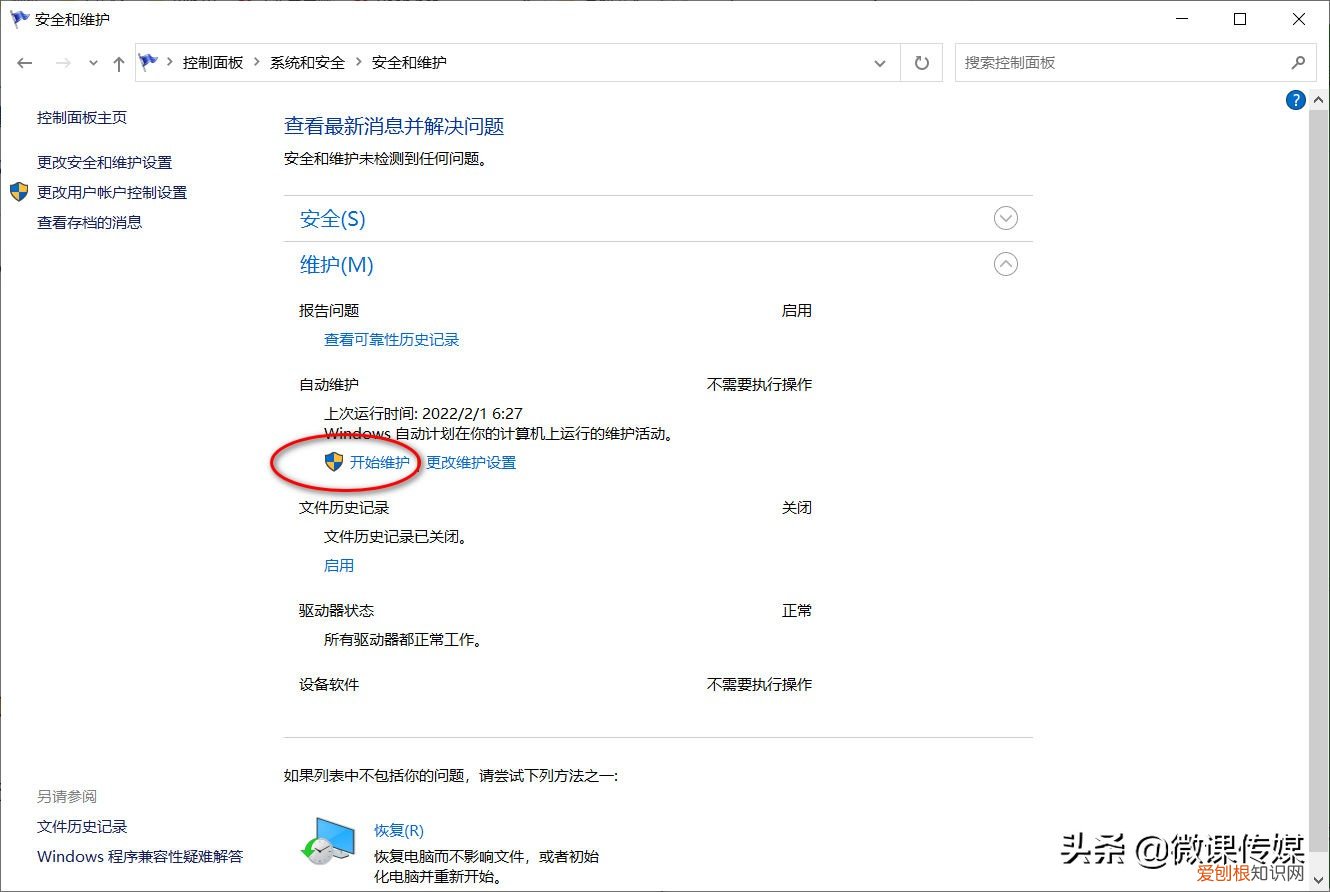Click the flag icon in the address bar
Viewport: 1330px width, 892px height.
pyautogui.click(x=148, y=62)
